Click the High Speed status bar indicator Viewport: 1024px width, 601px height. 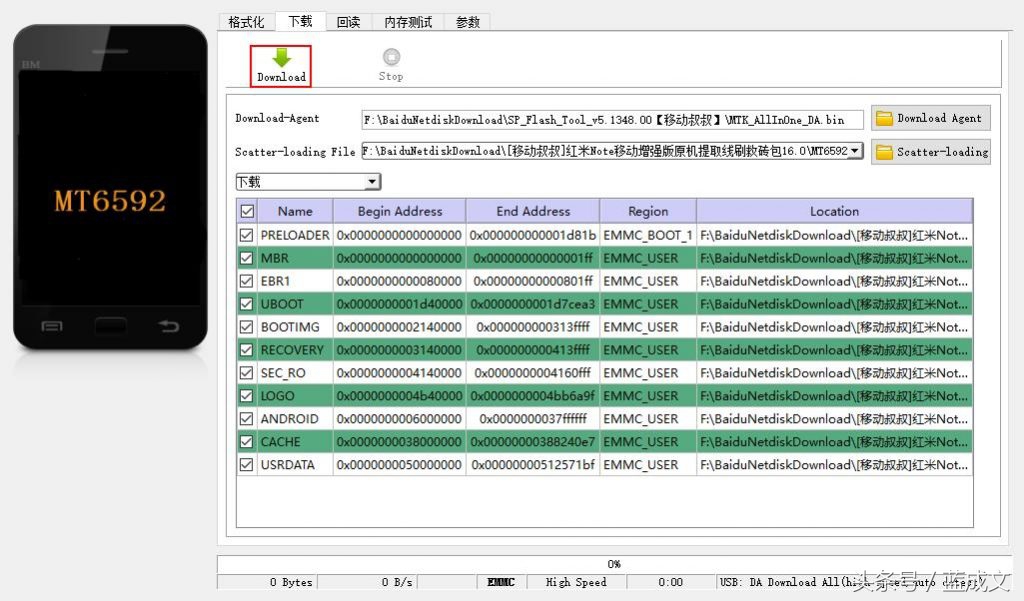pyautogui.click(x=577, y=581)
